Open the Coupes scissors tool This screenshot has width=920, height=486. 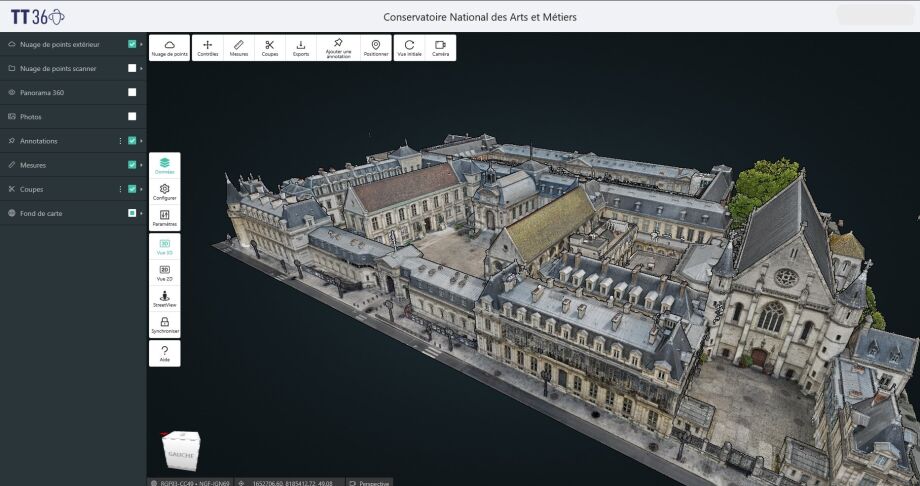270,47
